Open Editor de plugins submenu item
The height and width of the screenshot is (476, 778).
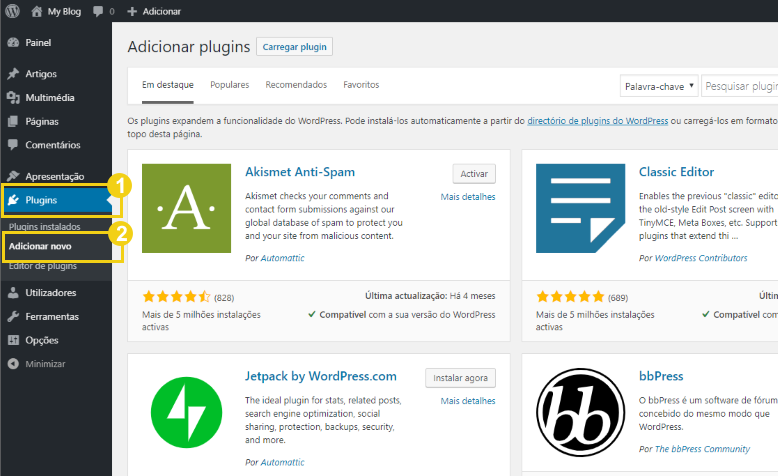pos(43,266)
